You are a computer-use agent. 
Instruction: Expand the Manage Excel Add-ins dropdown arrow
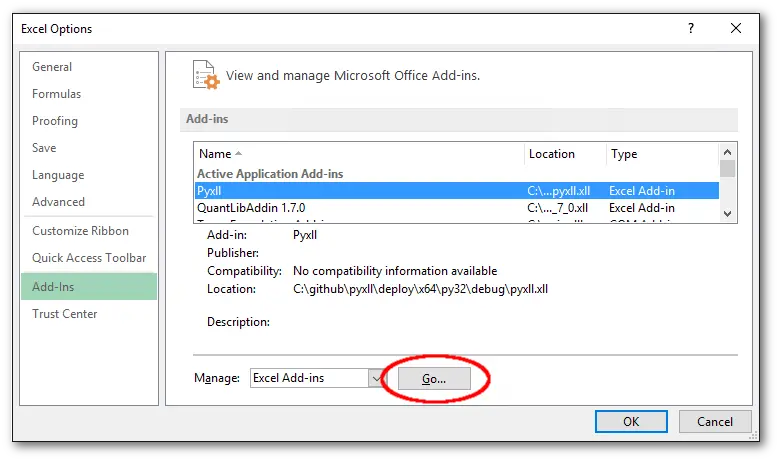[376, 378]
